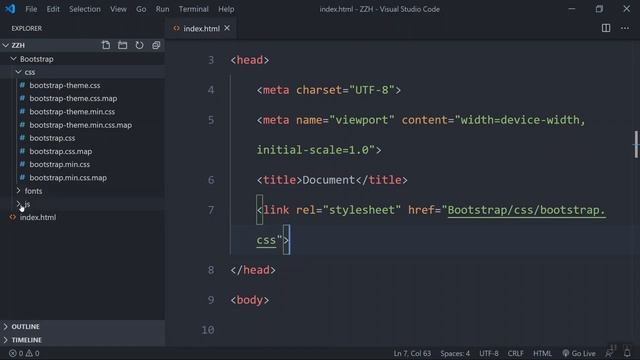Click line number 3 in the gutter

tap(211, 60)
